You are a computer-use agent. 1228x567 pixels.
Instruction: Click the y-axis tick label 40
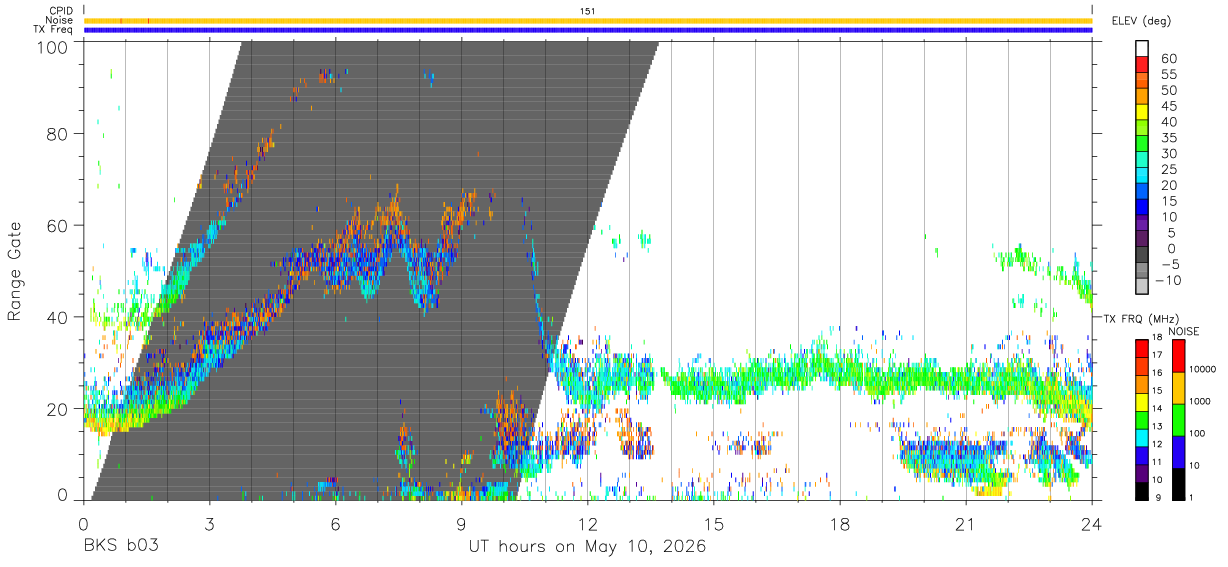click(x=57, y=317)
